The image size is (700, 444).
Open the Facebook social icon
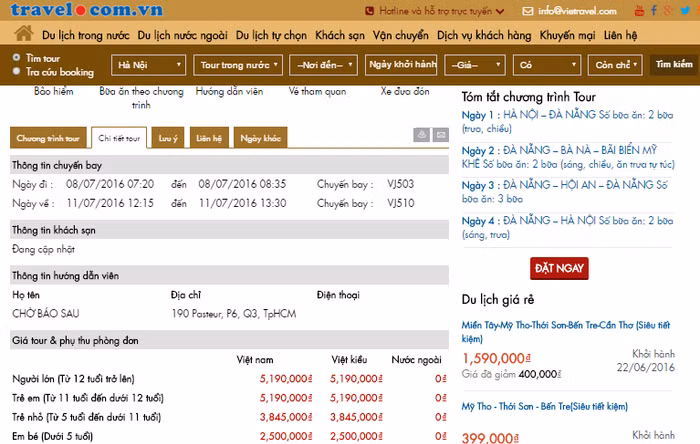(654, 10)
